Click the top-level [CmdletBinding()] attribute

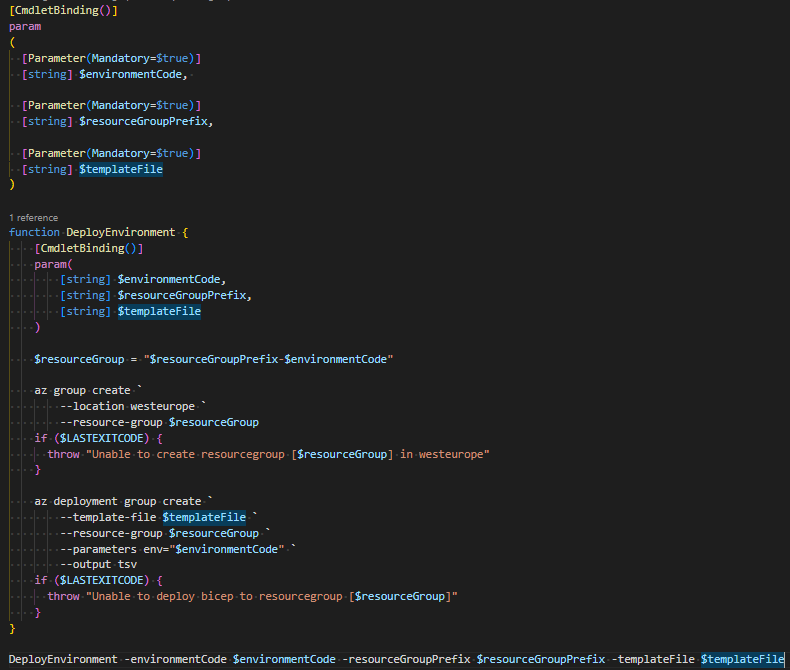click(63, 10)
